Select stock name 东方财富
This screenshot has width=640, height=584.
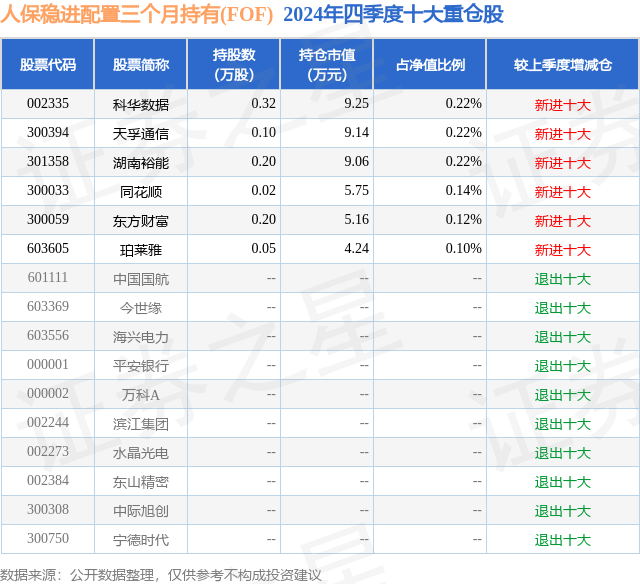pyautogui.click(x=141, y=221)
